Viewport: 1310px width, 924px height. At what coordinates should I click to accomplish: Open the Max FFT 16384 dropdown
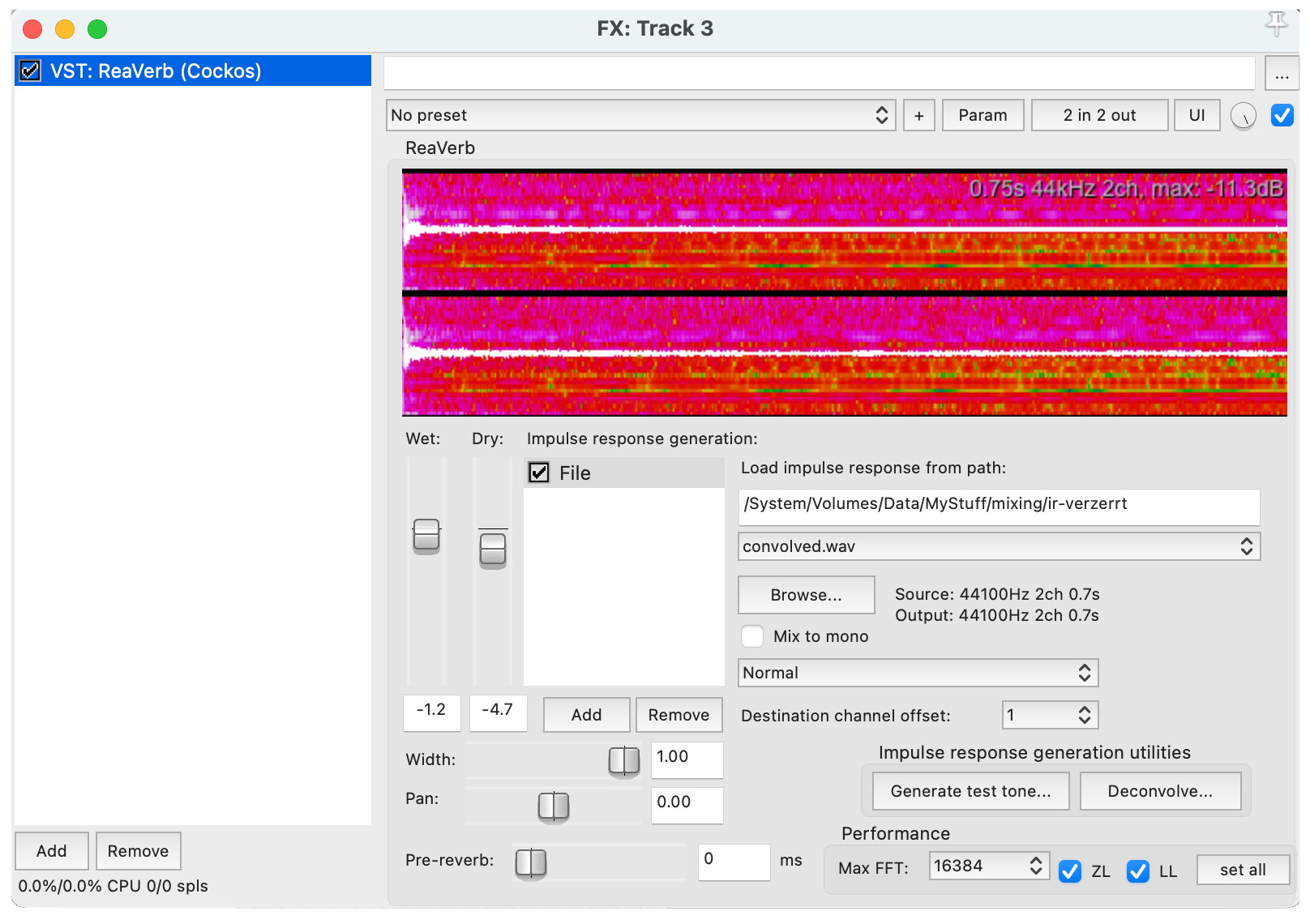click(x=989, y=866)
